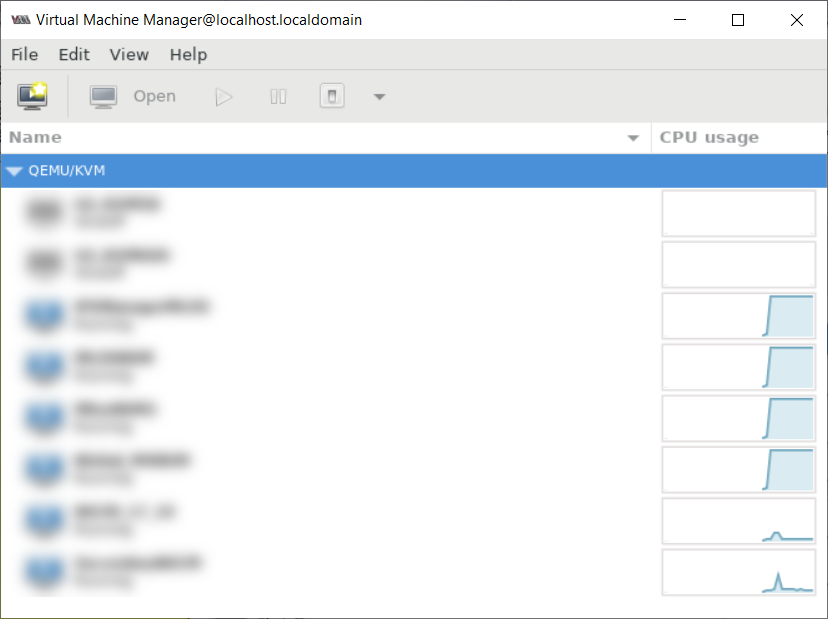Pause the virtual machine
This screenshot has width=828, height=619.
click(278, 97)
